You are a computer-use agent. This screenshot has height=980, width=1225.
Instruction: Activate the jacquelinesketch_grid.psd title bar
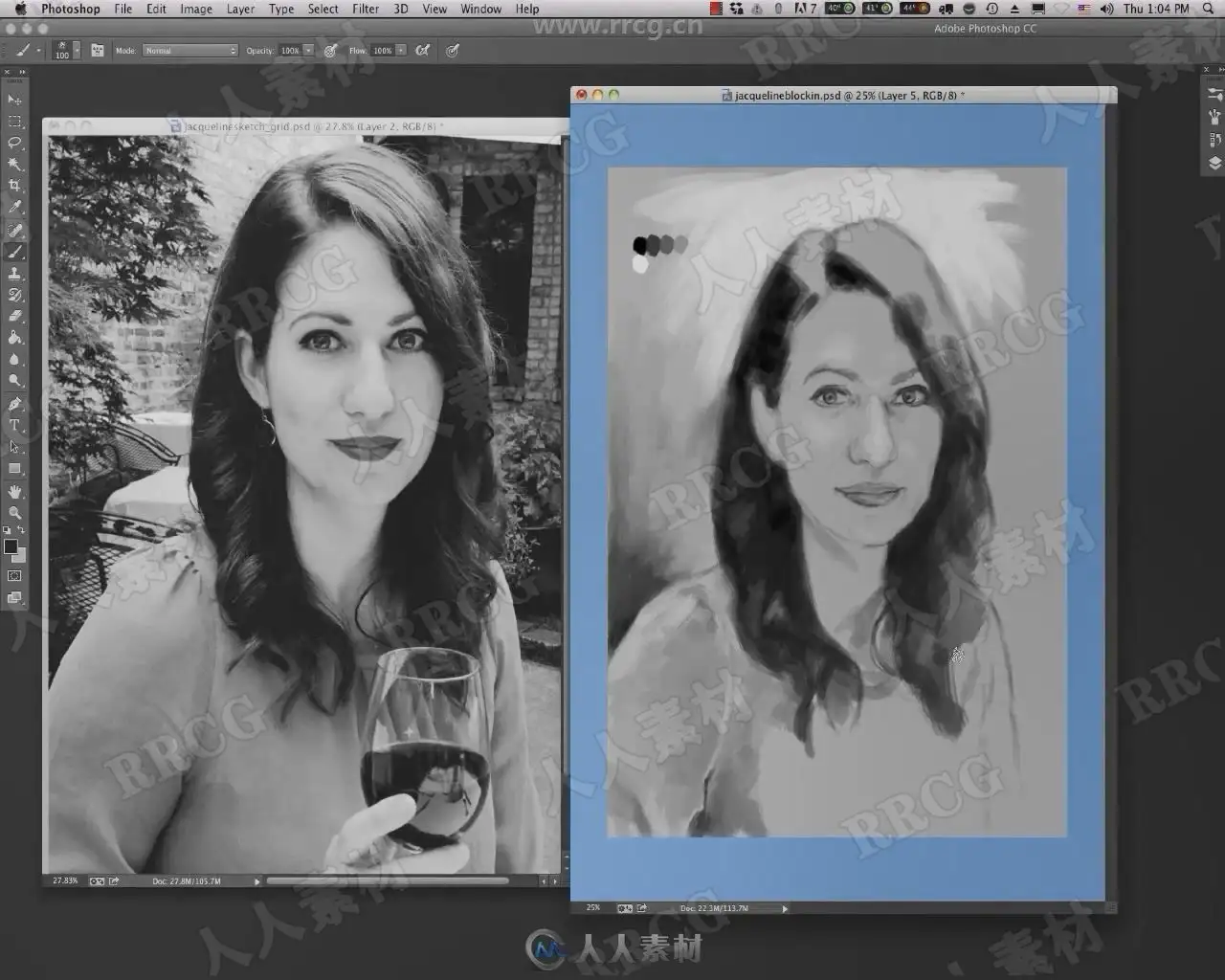[304, 125]
